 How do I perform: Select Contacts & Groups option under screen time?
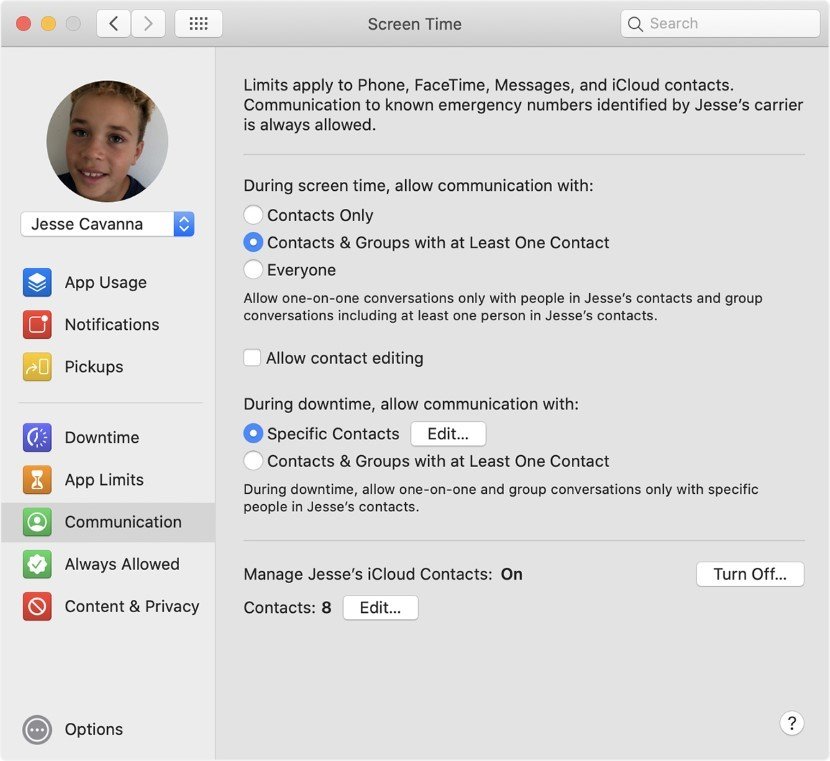(253, 242)
